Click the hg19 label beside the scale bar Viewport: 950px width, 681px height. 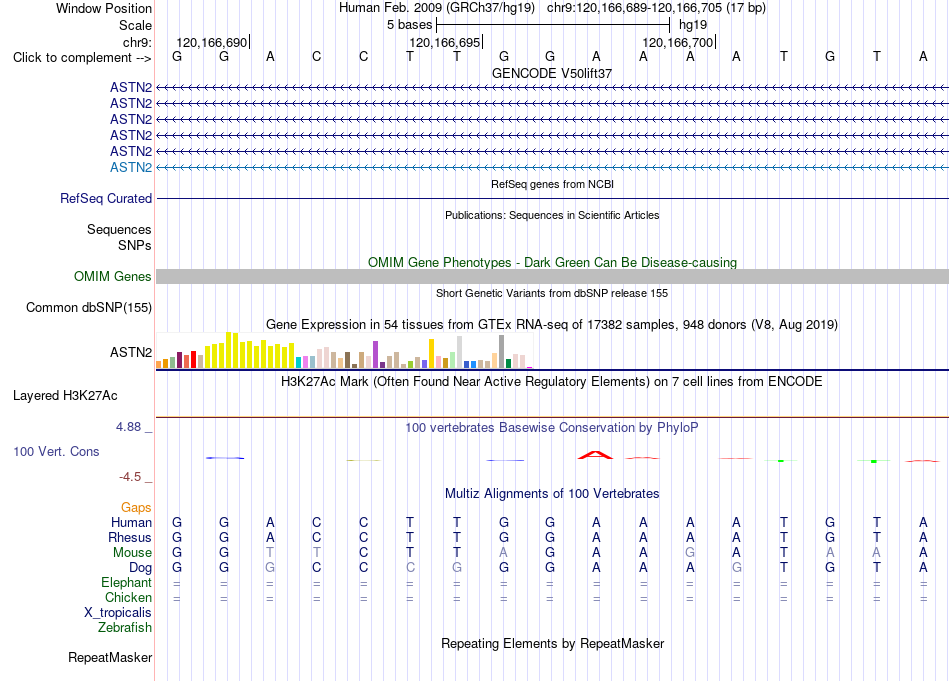pyautogui.click(x=693, y=25)
